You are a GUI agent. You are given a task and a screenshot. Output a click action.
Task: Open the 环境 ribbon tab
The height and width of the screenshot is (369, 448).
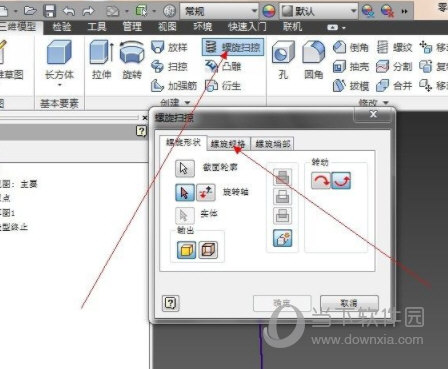203,27
